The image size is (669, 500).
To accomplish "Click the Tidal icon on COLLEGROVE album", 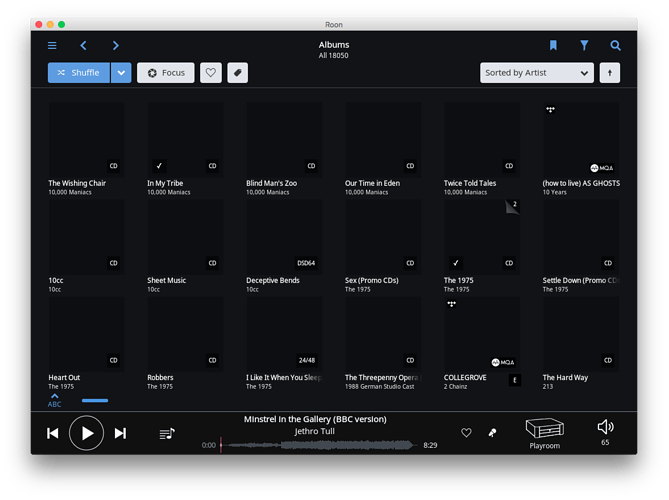I will pos(451,304).
